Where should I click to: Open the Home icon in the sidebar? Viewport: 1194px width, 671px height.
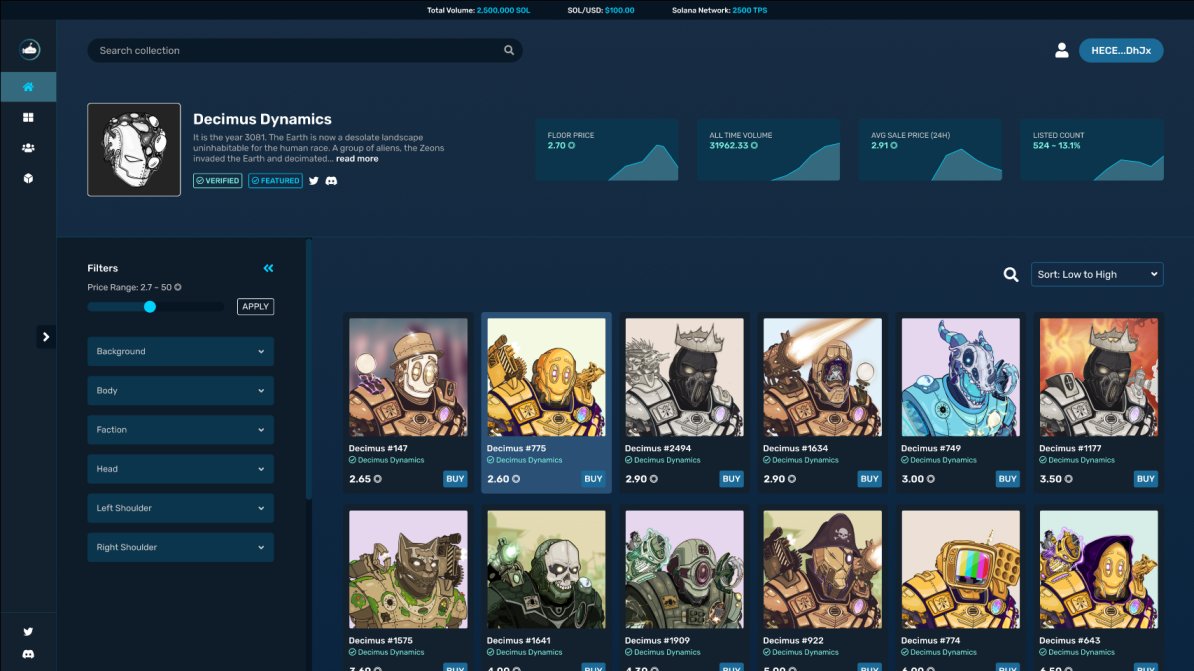click(x=28, y=87)
